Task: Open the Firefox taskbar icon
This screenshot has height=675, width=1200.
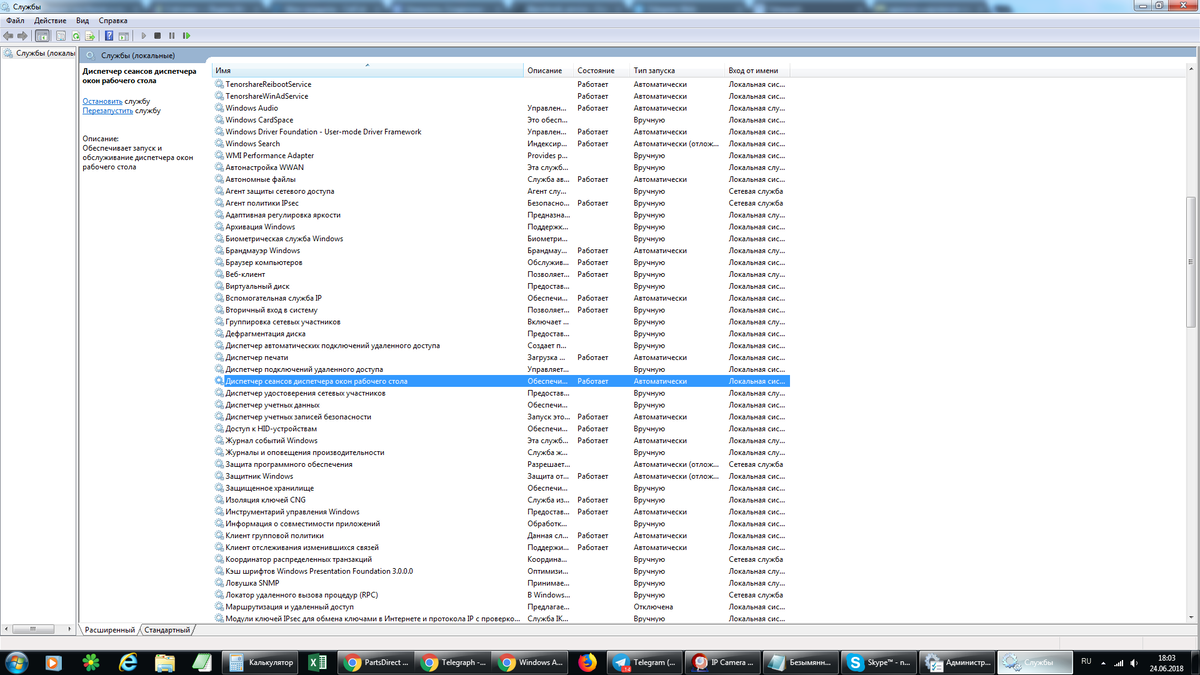Action: click(x=587, y=662)
